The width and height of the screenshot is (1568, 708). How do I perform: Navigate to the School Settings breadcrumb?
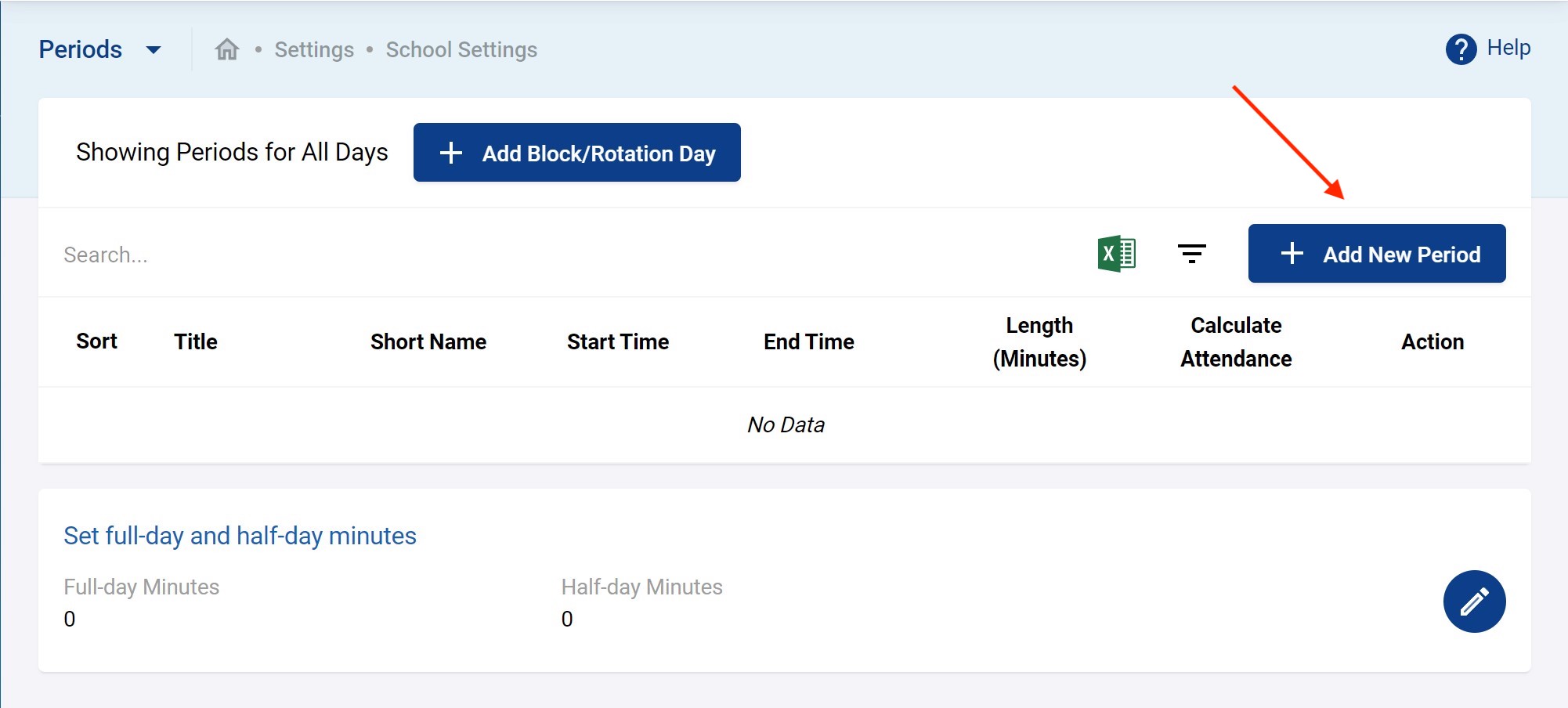[x=461, y=50]
